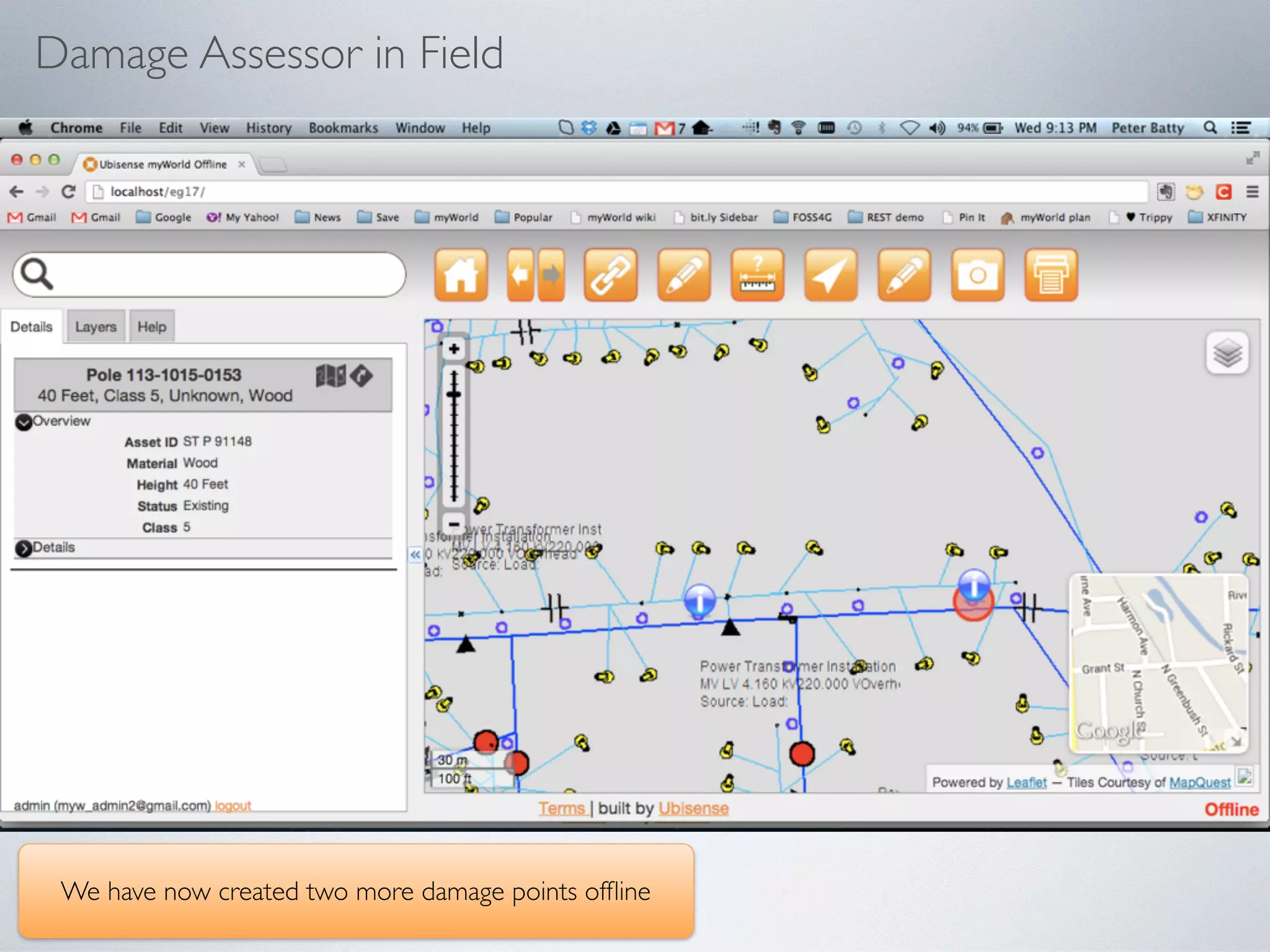Screen dimensions: 1270x952
Task: Open the Chrome hamburger menu
Action: coord(1252,192)
